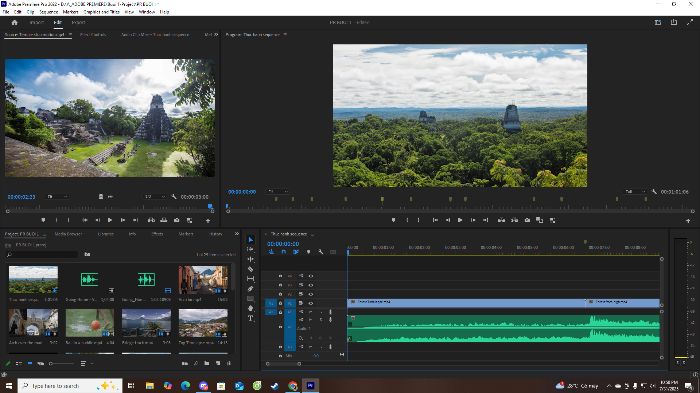Play the sequence in the Program monitor
The width and height of the screenshot is (700, 393).
point(460,220)
